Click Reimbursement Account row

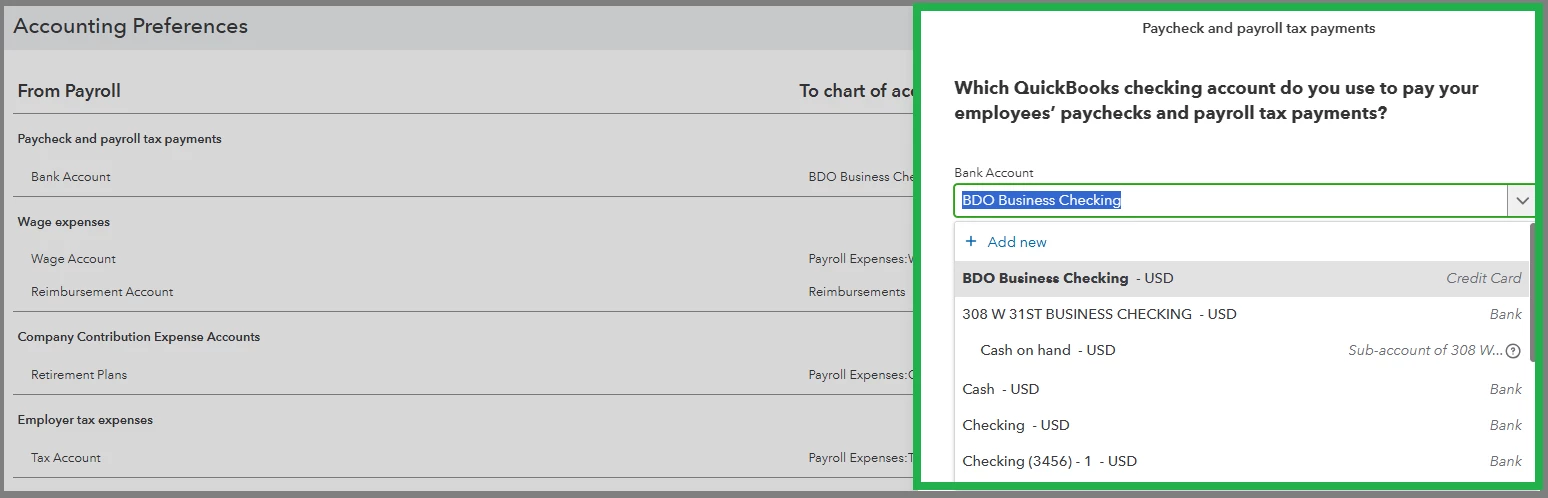click(x=463, y=292)
